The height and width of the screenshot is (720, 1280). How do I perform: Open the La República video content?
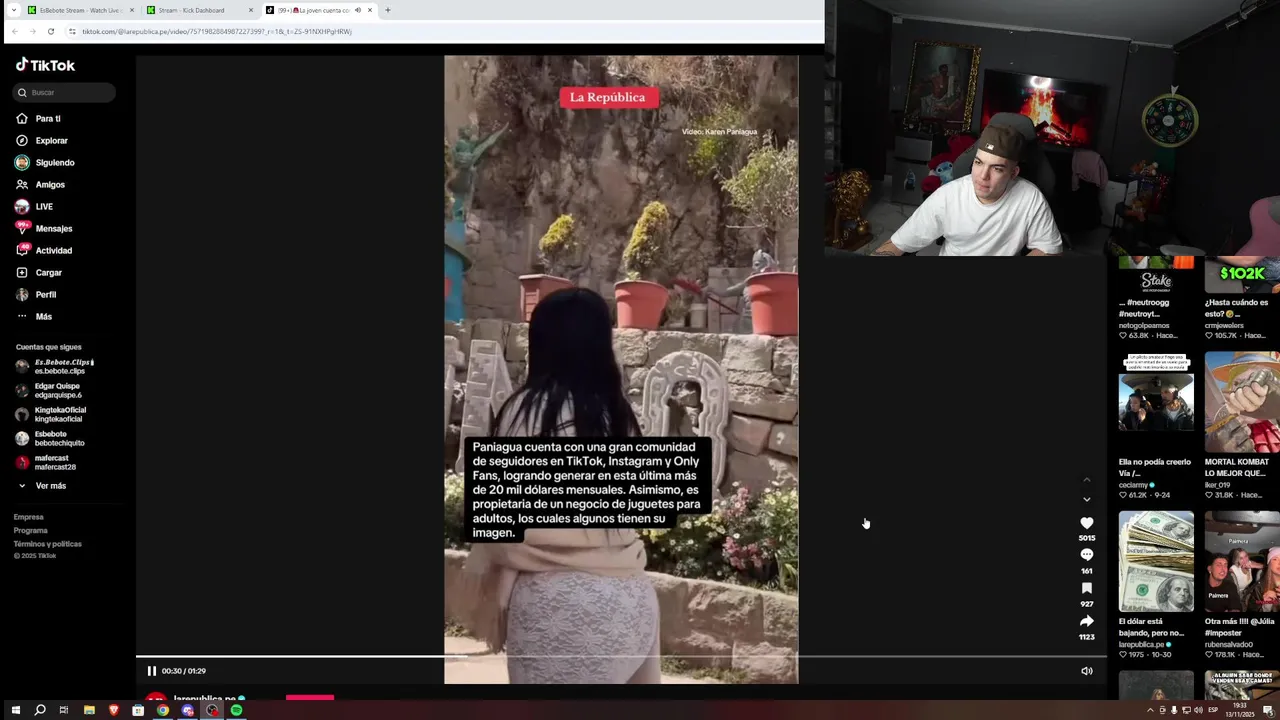(x=621, y=369)
